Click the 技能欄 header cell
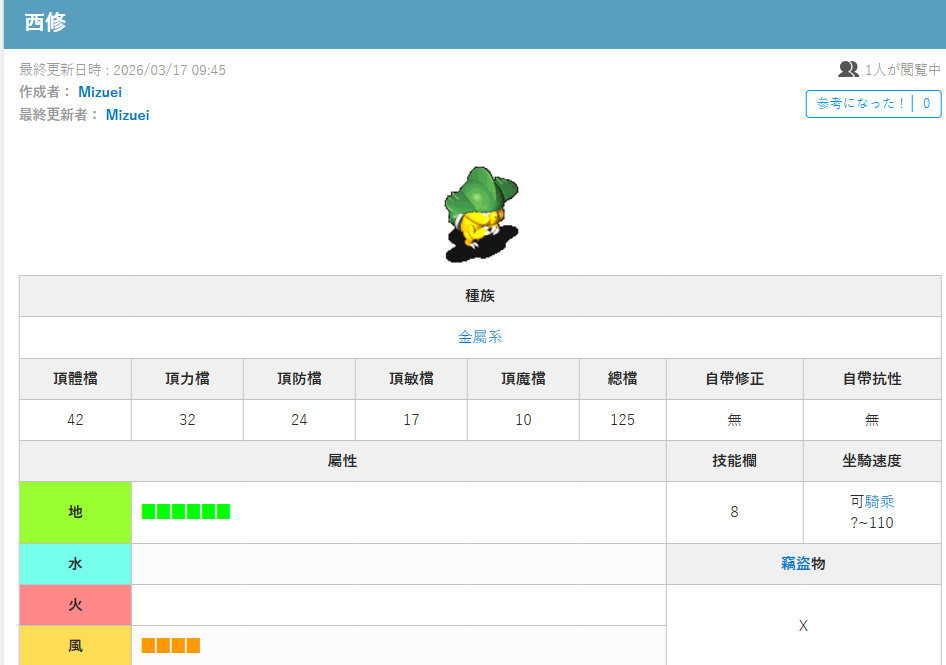Screen dimensions: 946x665 [734, 461]
